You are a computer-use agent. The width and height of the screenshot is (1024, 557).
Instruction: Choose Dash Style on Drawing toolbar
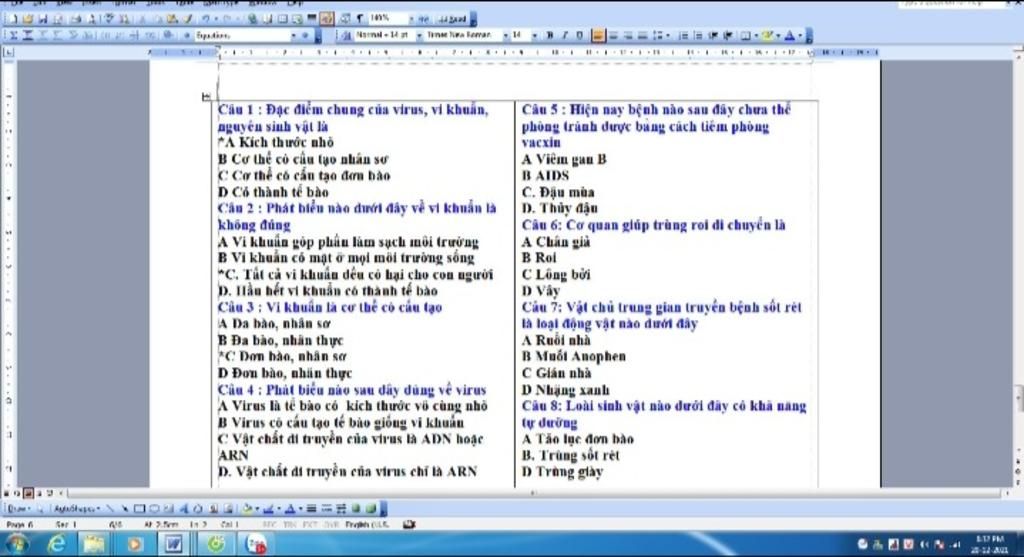tap(327, 509)
